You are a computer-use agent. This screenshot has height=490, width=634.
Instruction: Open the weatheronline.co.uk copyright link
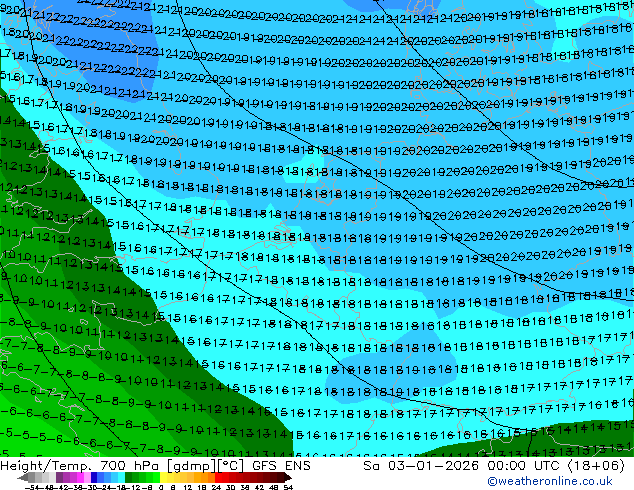(550, 482)
